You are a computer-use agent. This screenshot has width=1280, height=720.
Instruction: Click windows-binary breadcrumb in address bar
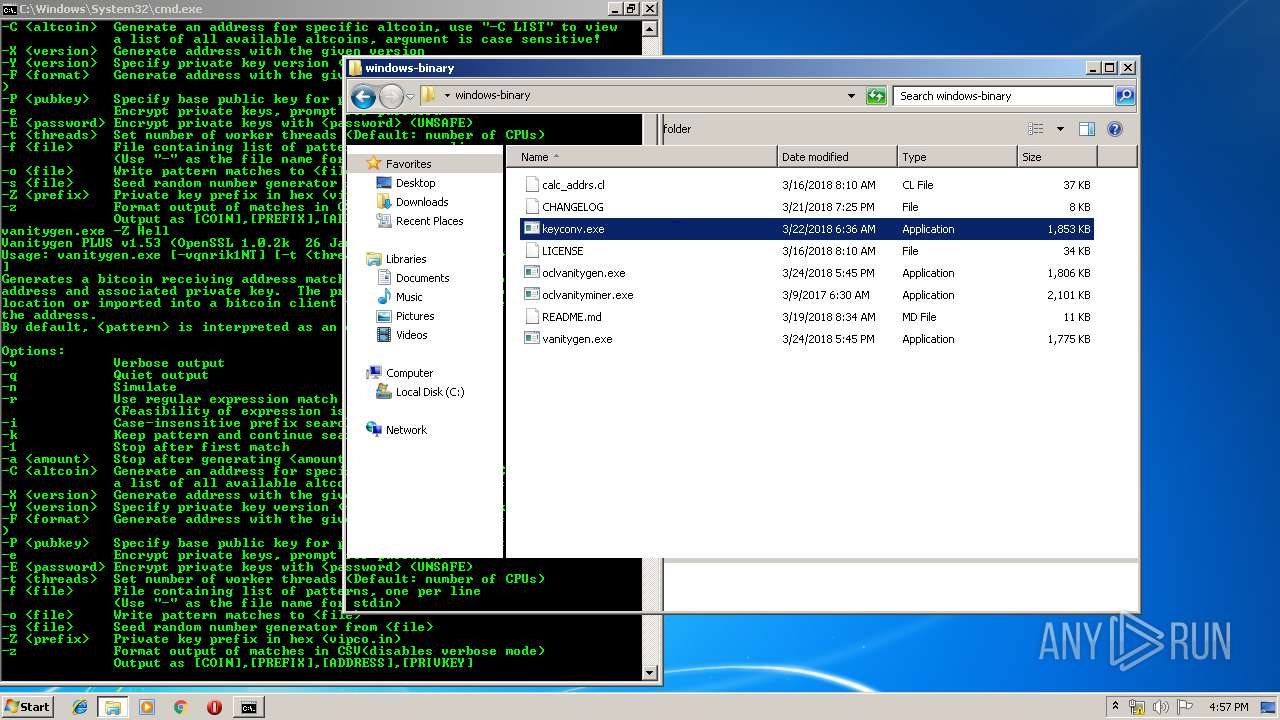point(492,96)
